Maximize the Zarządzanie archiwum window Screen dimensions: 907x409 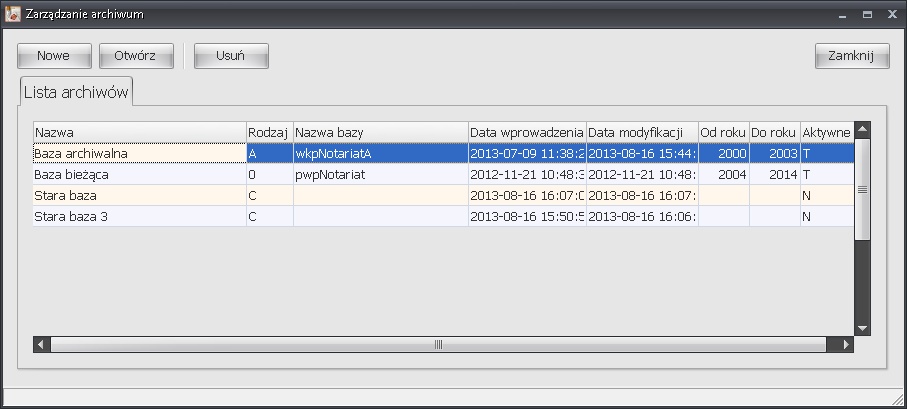pos(866,13)
